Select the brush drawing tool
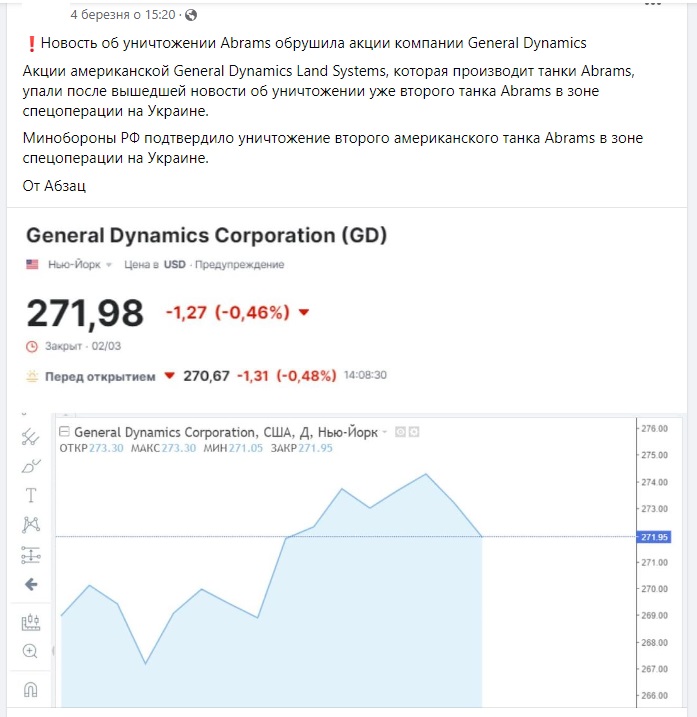The height and width of the screenshot is (717, 697). click(31, 466)
